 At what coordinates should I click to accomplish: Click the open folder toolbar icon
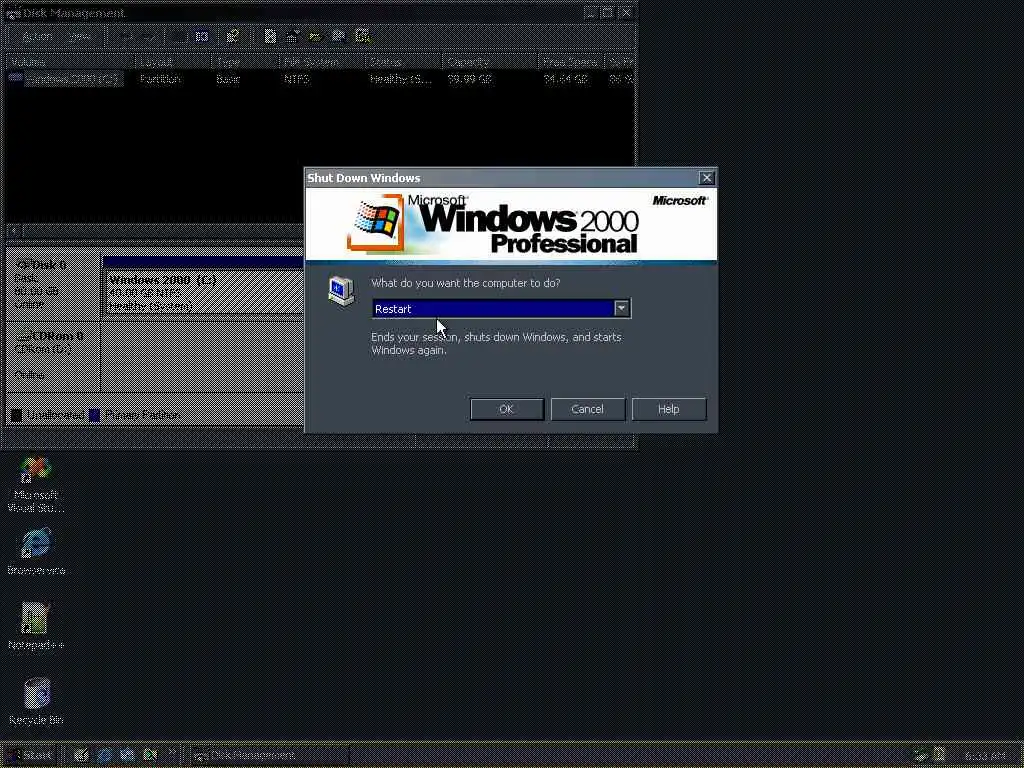pos(316,37)
